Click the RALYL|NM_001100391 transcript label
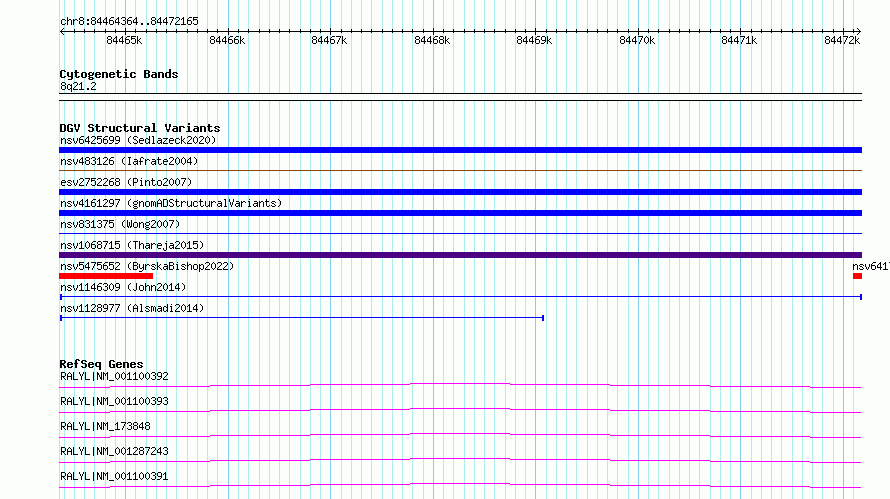 pyautogui.click(x=114, y=476)
